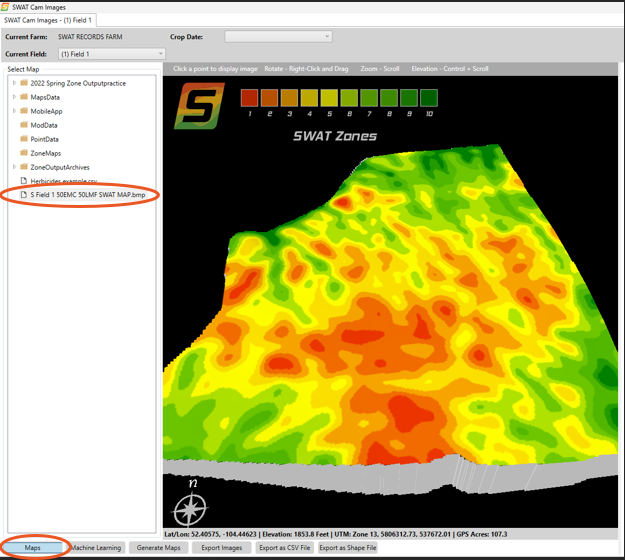Image resolution: width=625 pixels, height=560 pixels.
Task: Select zone 8 green legend swatch
Action: (389, 98)
